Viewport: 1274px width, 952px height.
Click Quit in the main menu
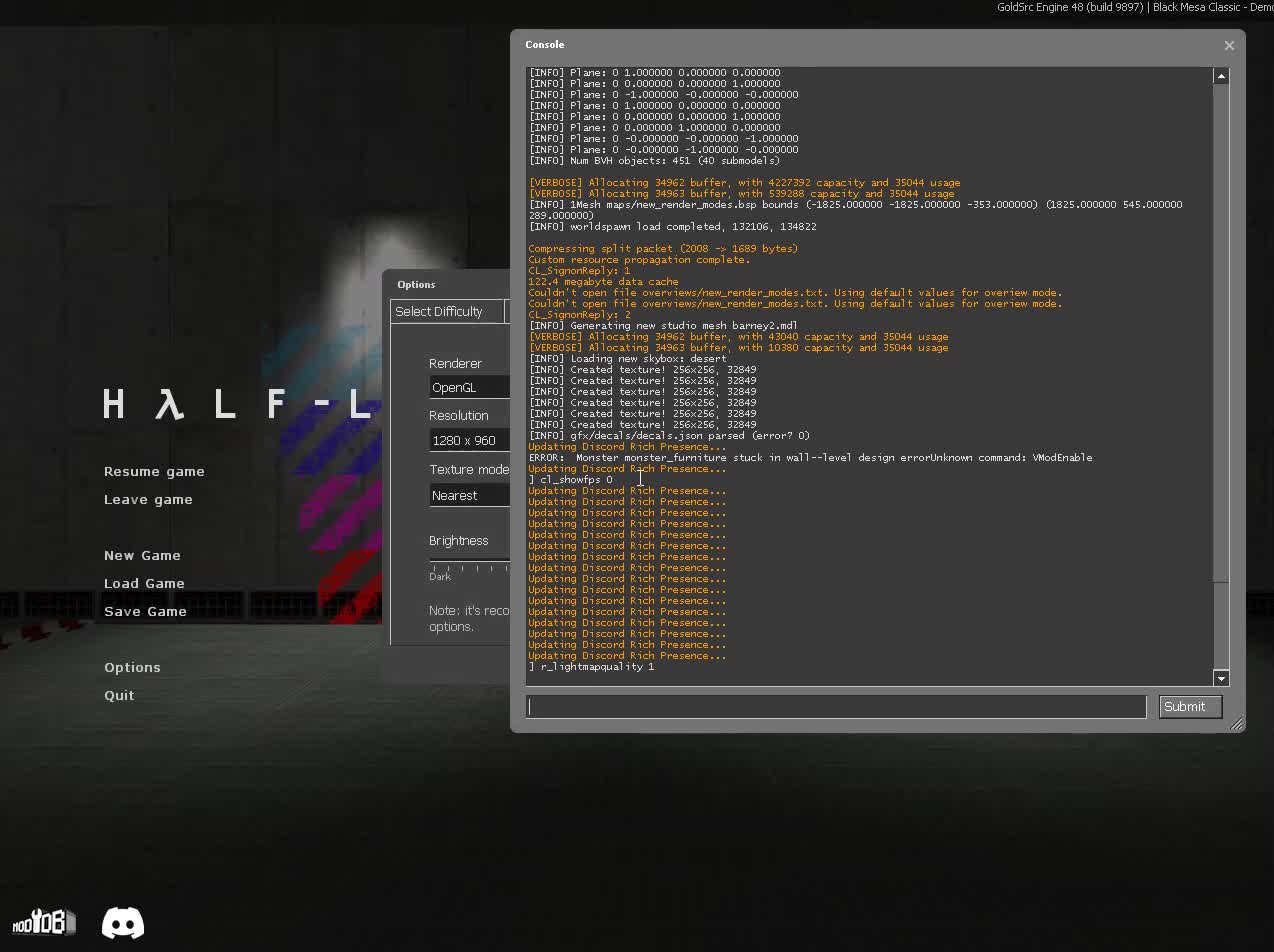[x=119, y=695]
